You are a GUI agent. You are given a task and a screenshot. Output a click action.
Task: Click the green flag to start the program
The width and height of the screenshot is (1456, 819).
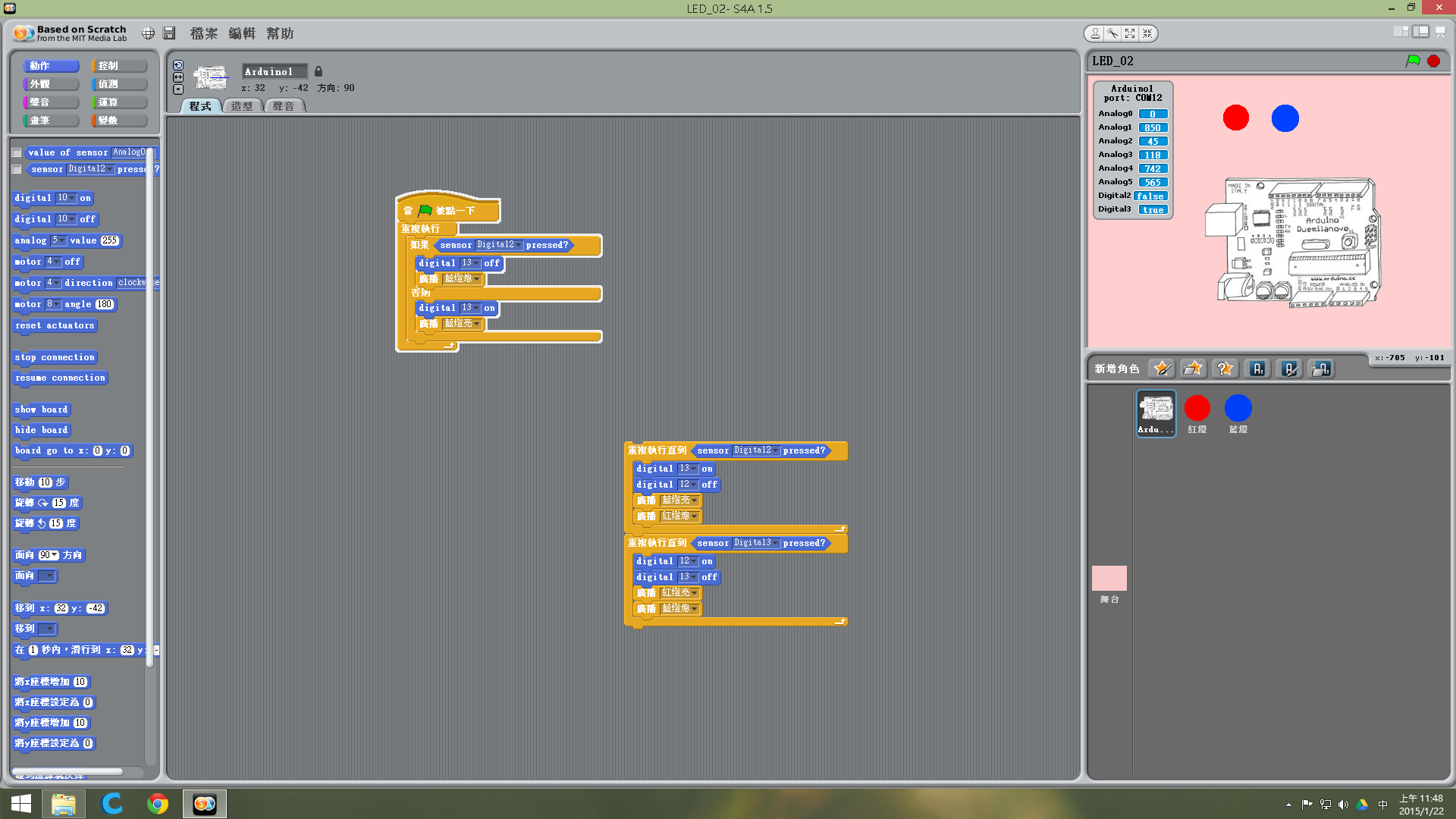pos(1413,61)
